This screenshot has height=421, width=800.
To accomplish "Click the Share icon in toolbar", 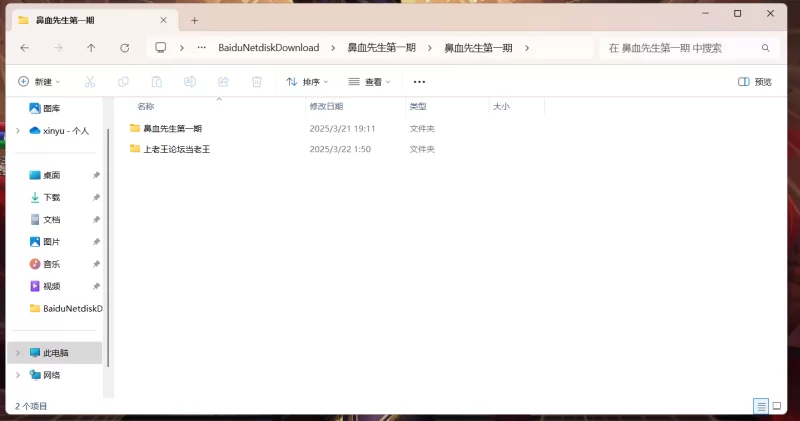I will tap(223, 82).
